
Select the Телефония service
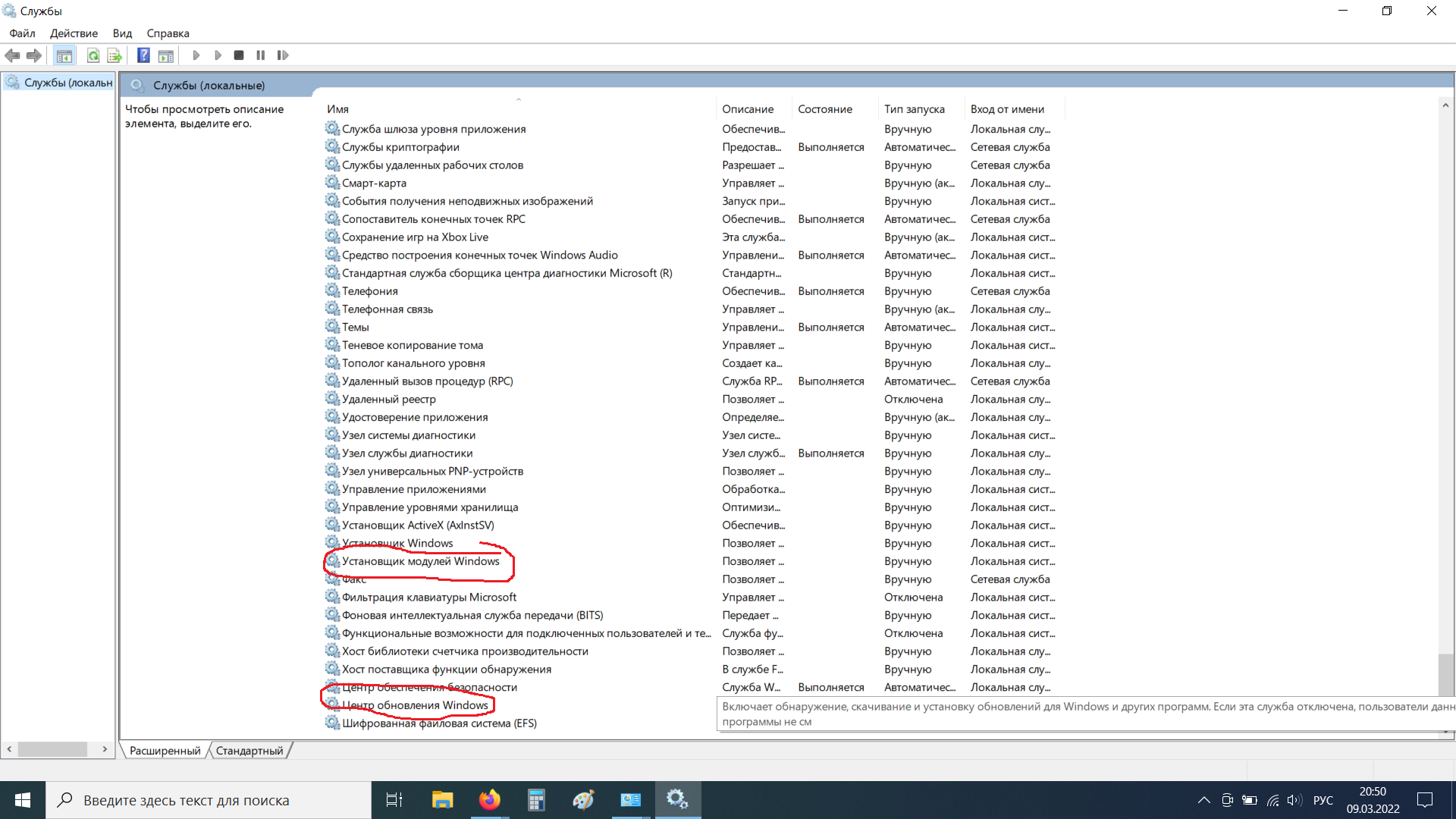pos(369,291)
